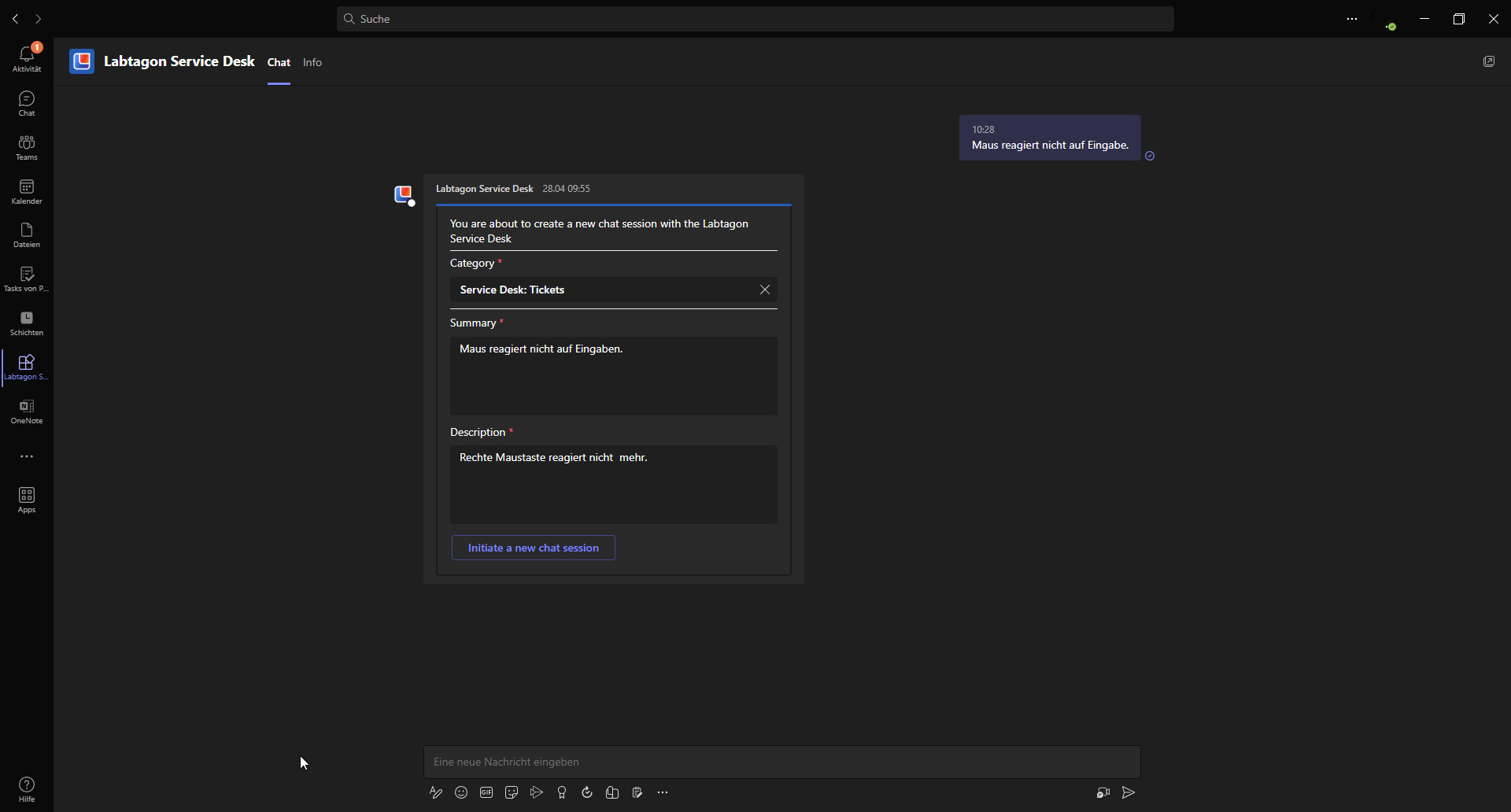Send the message with the arrow icon
The height and width of the screenshot is (812, 1511).
[x=1129, y=792]
